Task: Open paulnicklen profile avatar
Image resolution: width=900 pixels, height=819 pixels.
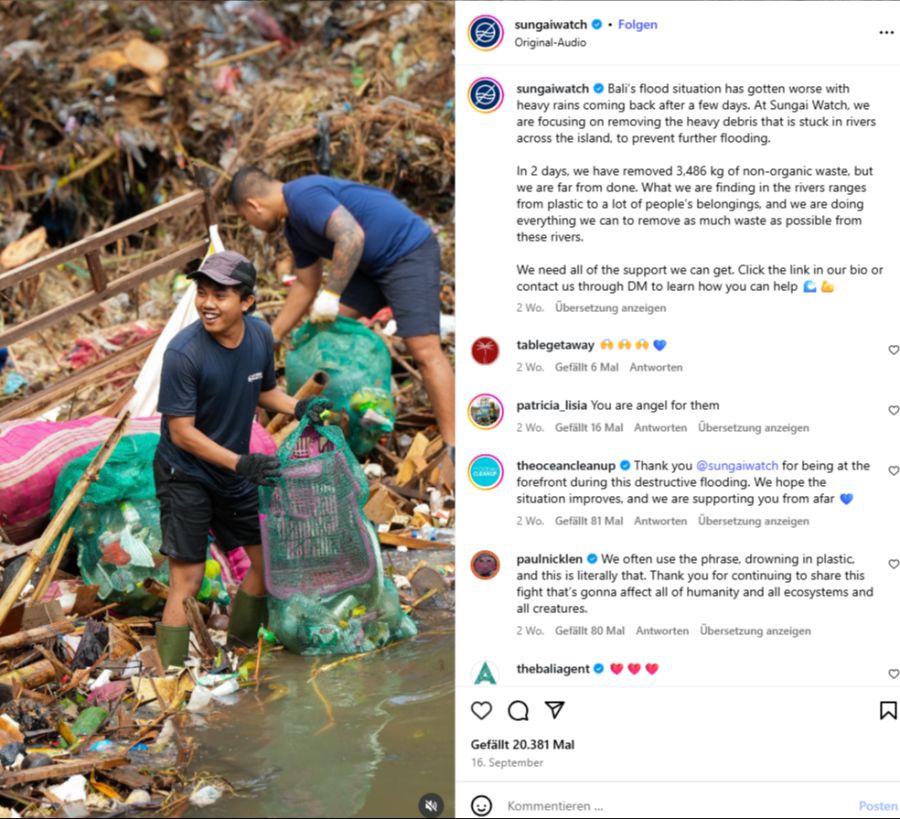Action: coord(485,565)
